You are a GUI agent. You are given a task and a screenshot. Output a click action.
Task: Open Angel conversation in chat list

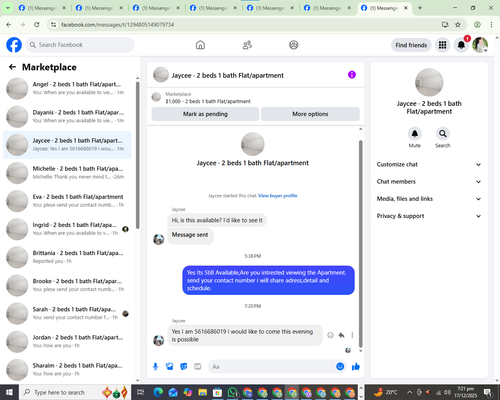[67, 89]
